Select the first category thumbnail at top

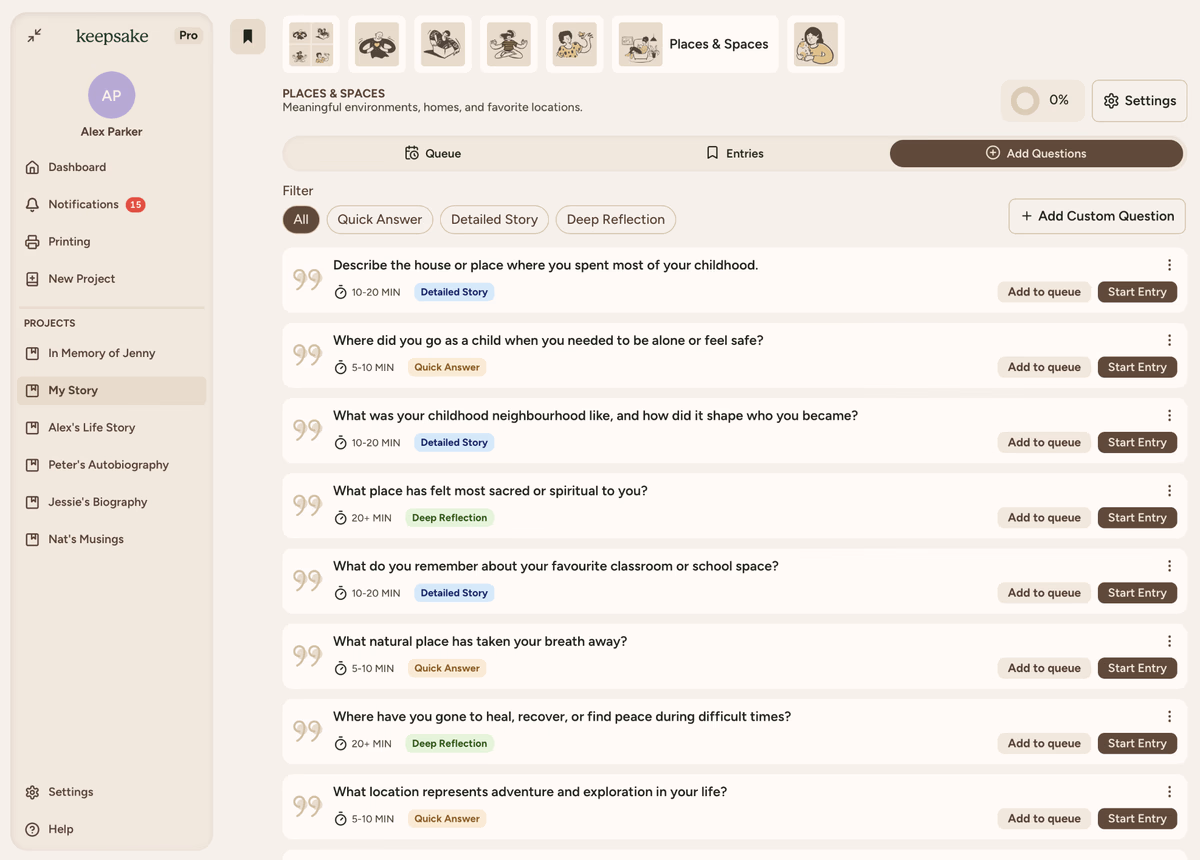311,45
